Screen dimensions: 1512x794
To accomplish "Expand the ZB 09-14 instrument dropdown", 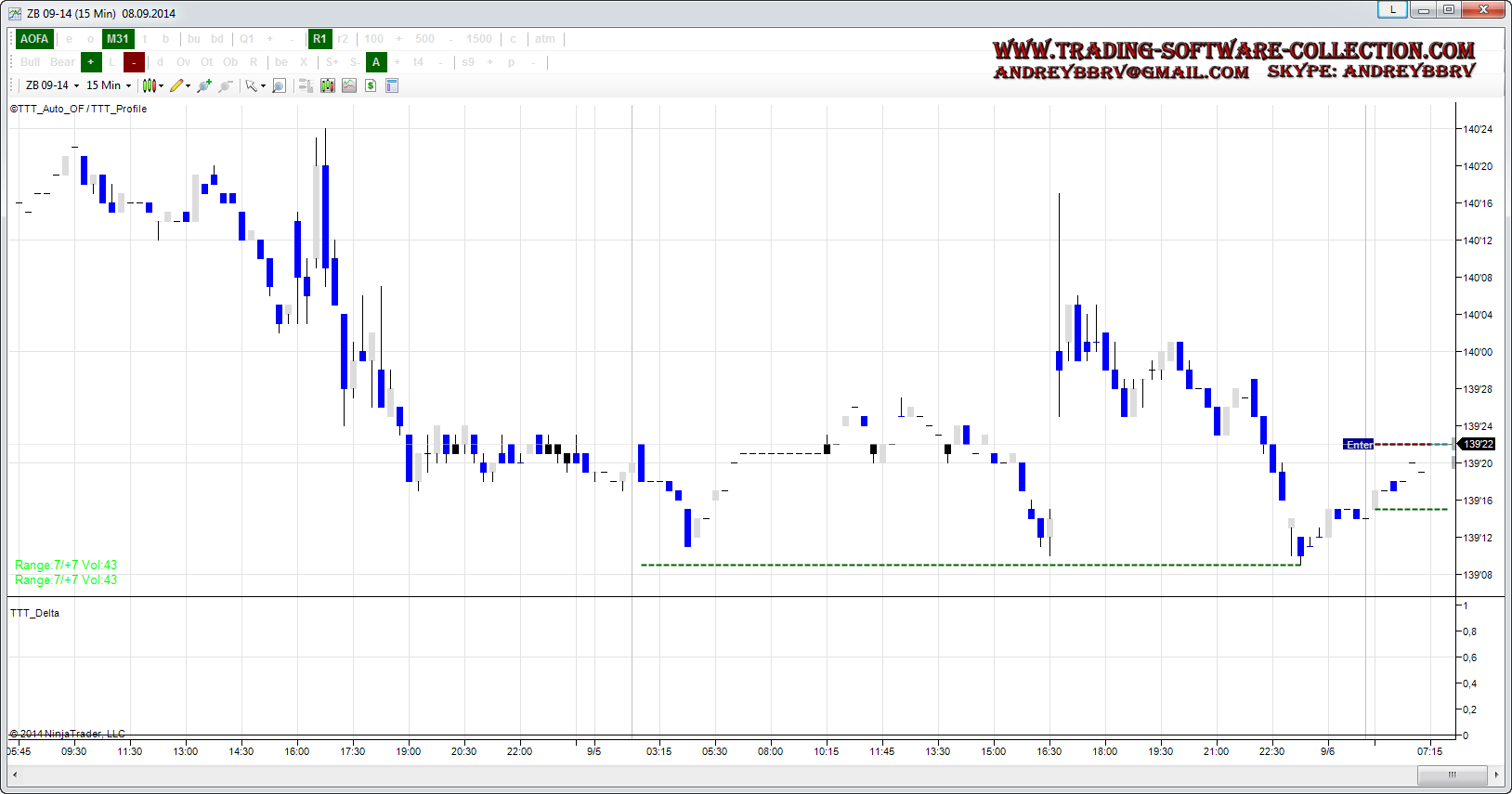I will [52, 85].
